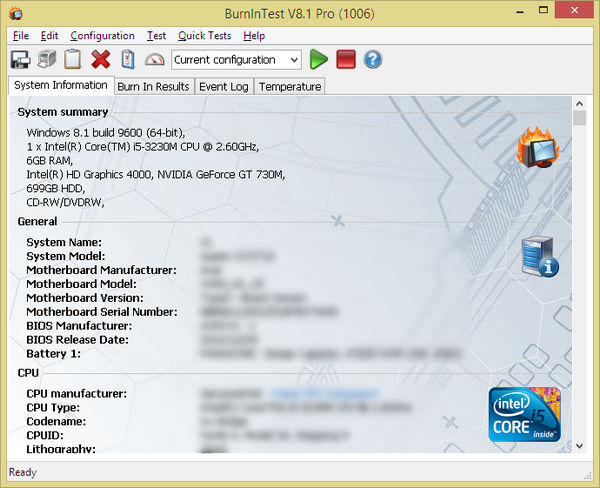Click the 'Motherboard Serial Number:' label
Image resolution: width=600 pixels, height=488 pixels.
102,312
